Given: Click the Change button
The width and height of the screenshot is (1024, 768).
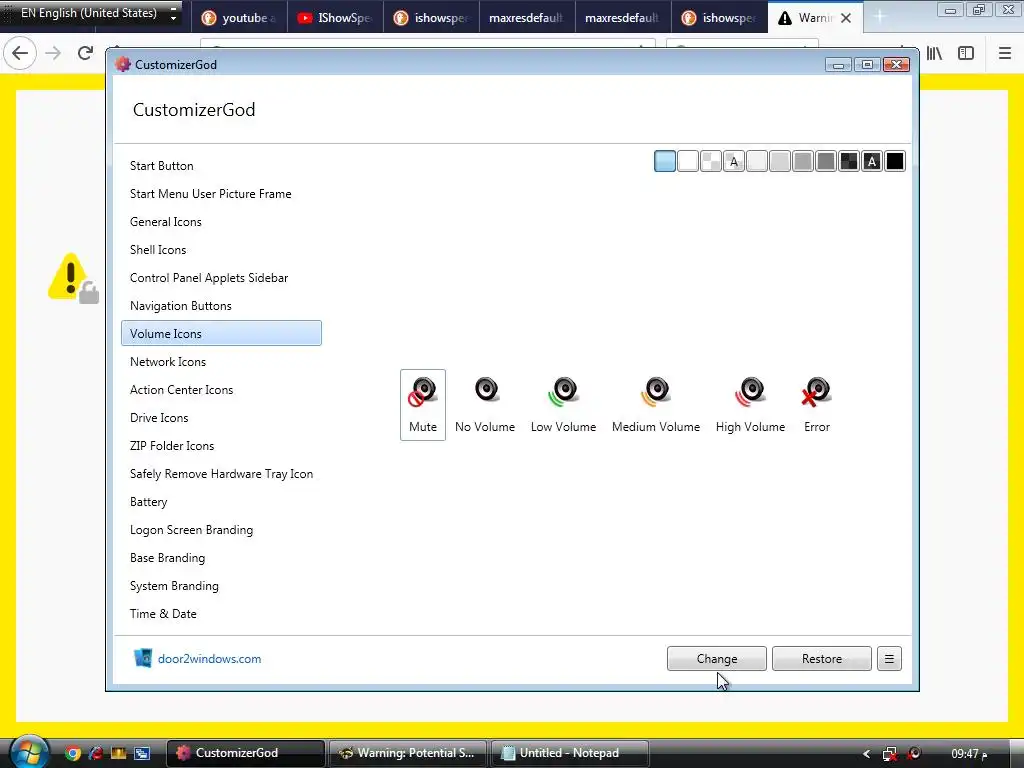Looking at the screenshot, I should pyautogui.click(x=716, y=658).
